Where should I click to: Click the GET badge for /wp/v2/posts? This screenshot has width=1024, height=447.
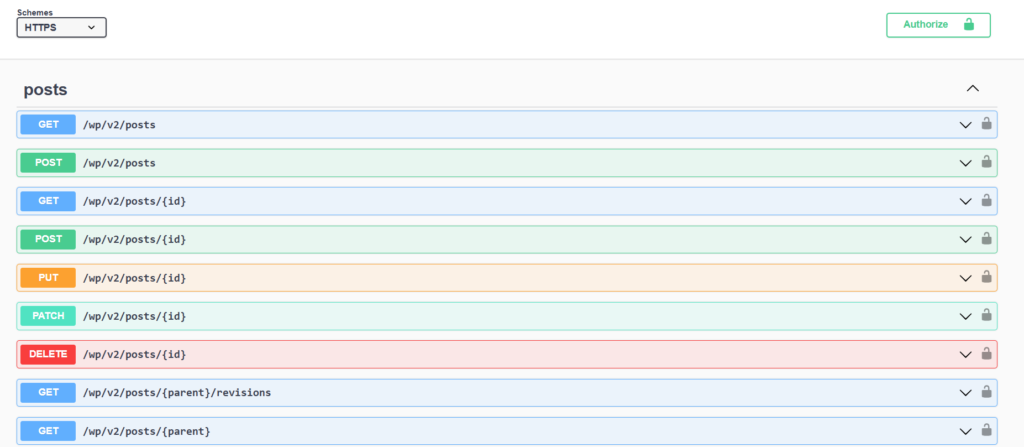tap(48, 124)
